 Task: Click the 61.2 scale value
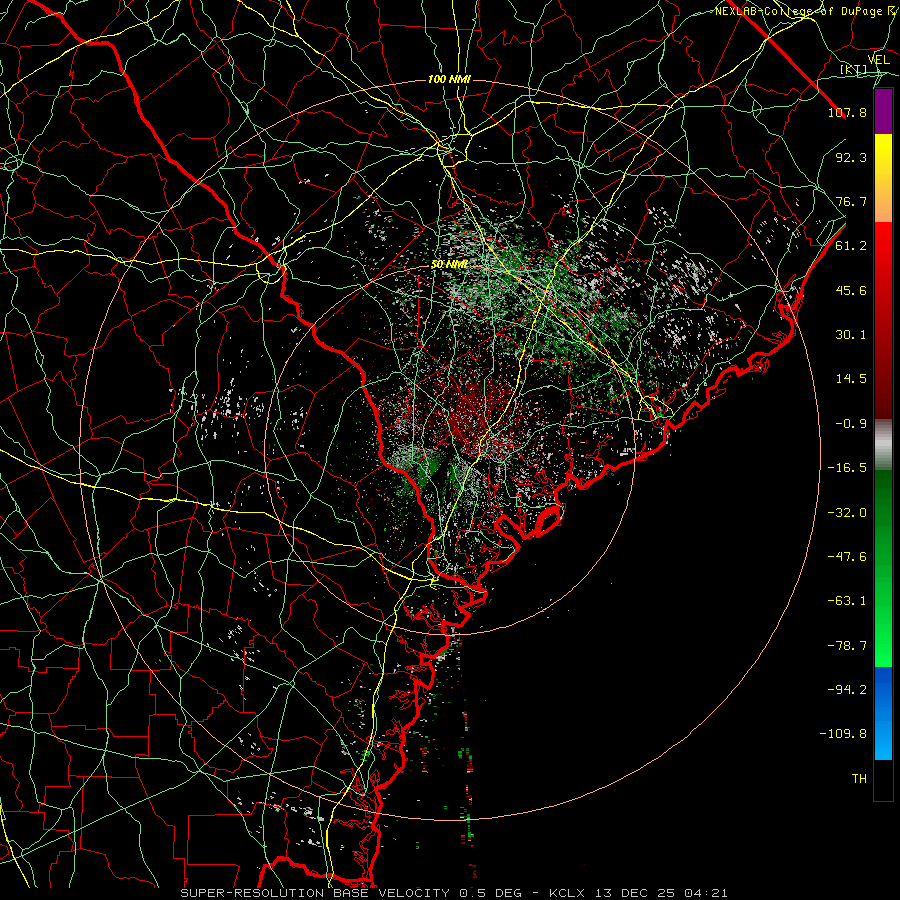(x=851, y=246)
